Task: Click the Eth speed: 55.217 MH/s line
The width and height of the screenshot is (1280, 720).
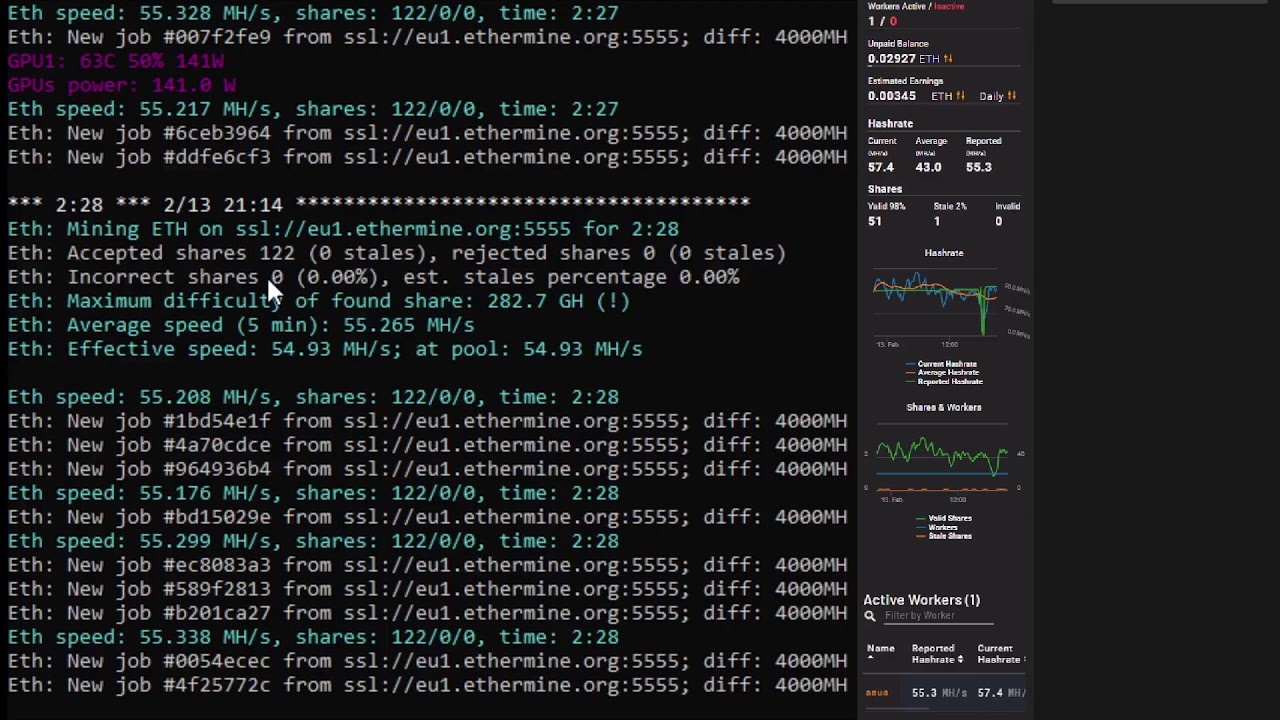Action: [x=313, y=109]
